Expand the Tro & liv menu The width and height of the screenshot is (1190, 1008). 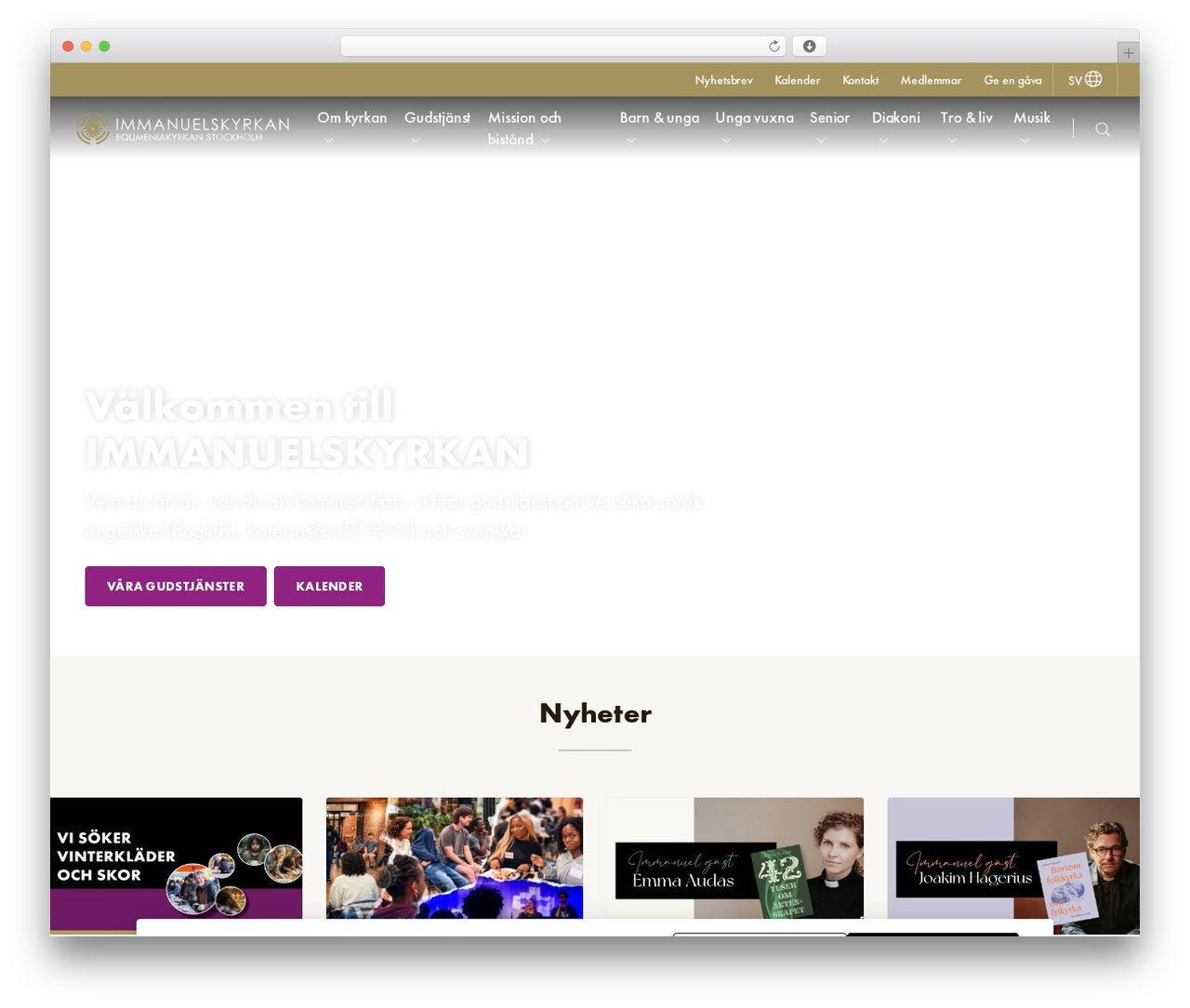(966, 127)
